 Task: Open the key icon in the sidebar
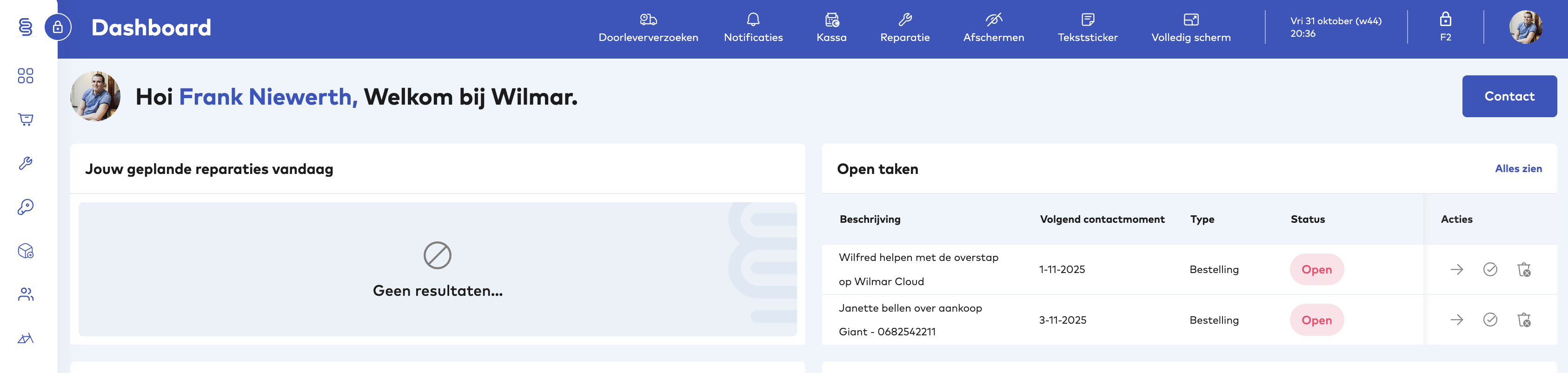coord(26,207)
